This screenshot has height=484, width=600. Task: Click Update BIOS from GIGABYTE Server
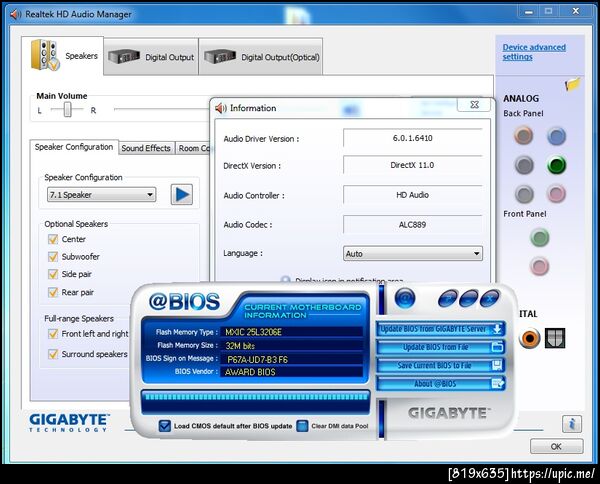(441, 329)
